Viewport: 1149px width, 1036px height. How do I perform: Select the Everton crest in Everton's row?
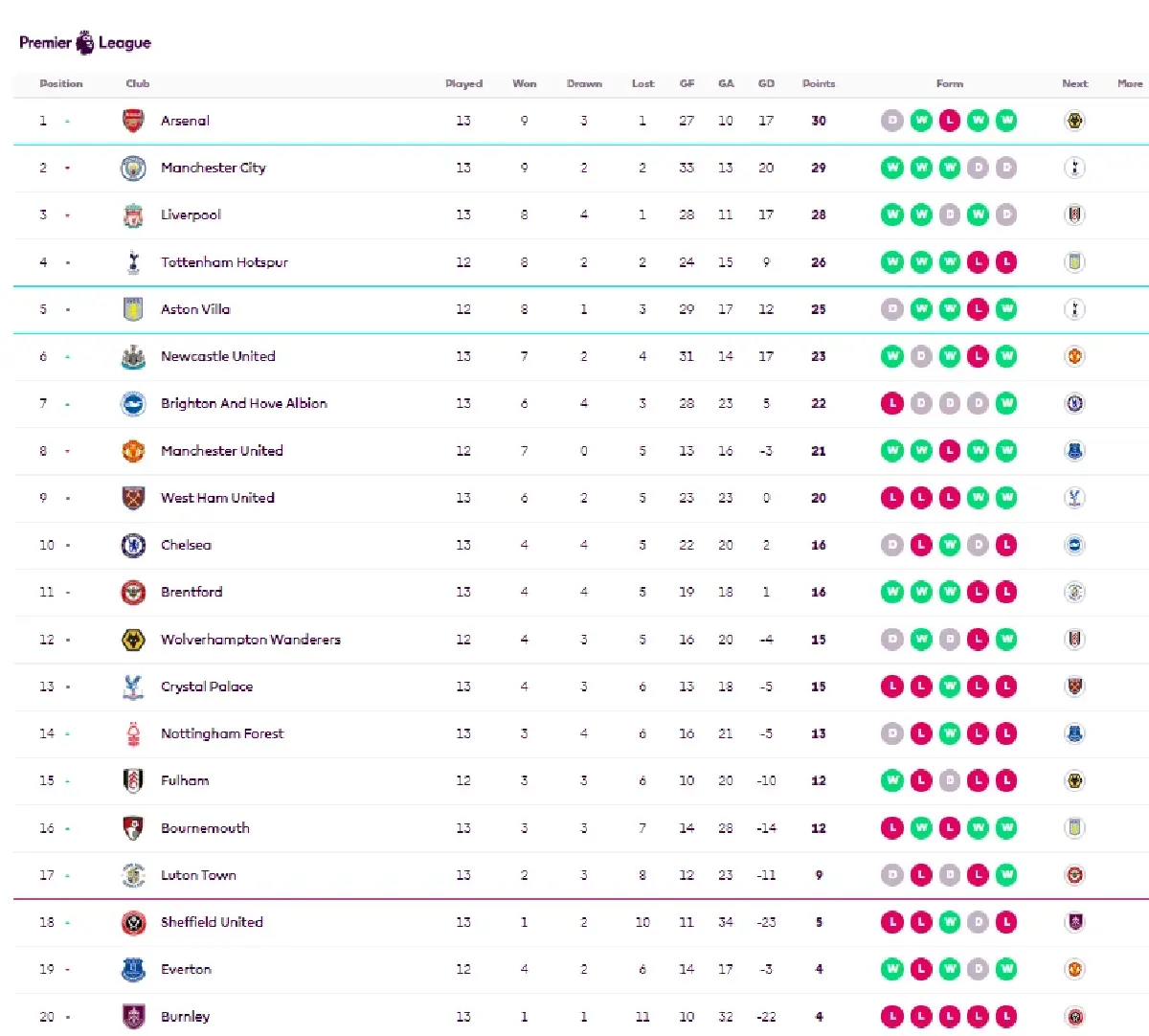pos(133,969)
